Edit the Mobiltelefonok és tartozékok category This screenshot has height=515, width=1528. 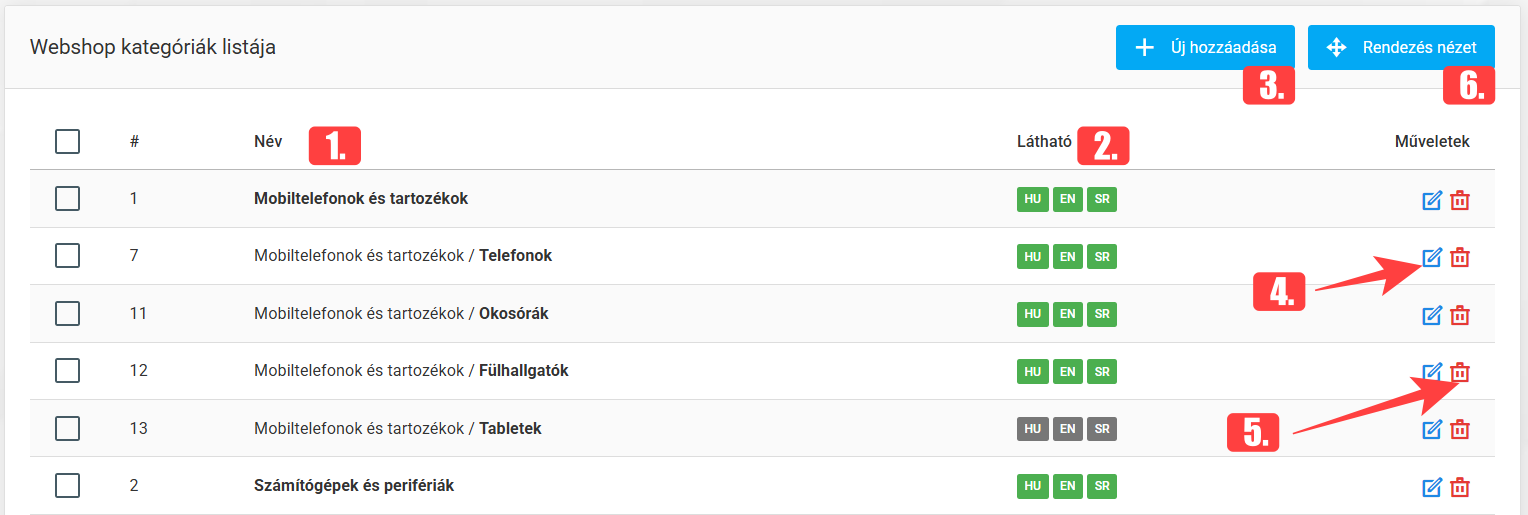tap(1431, 200)
